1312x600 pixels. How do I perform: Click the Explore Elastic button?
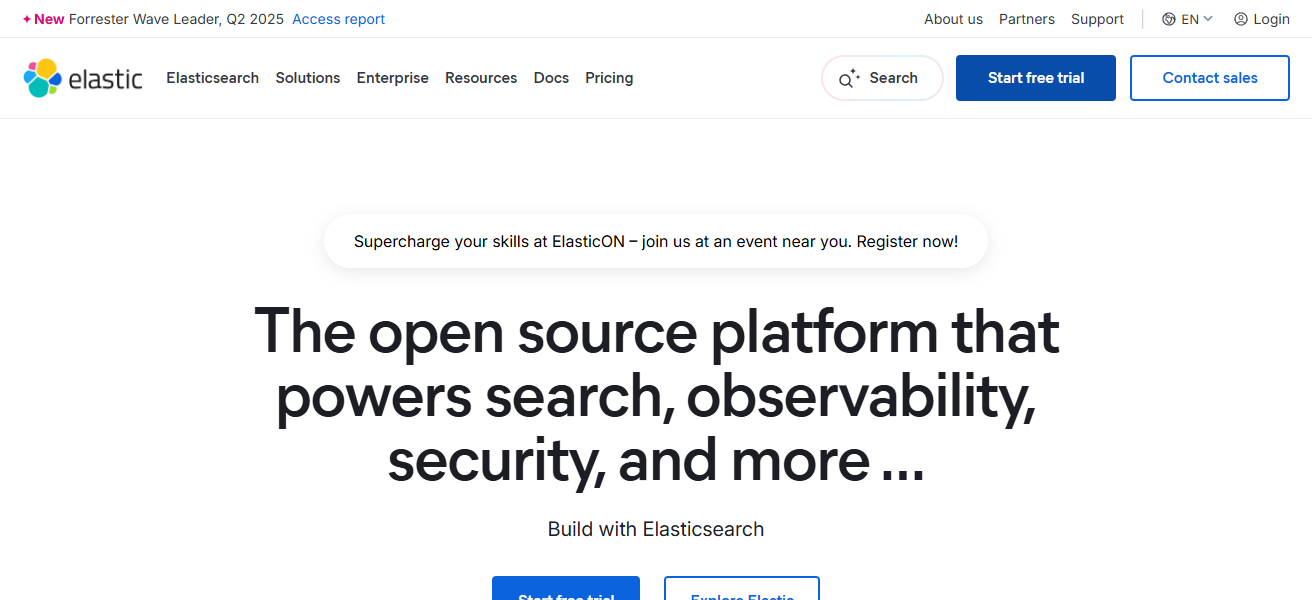tap(741, 594)
